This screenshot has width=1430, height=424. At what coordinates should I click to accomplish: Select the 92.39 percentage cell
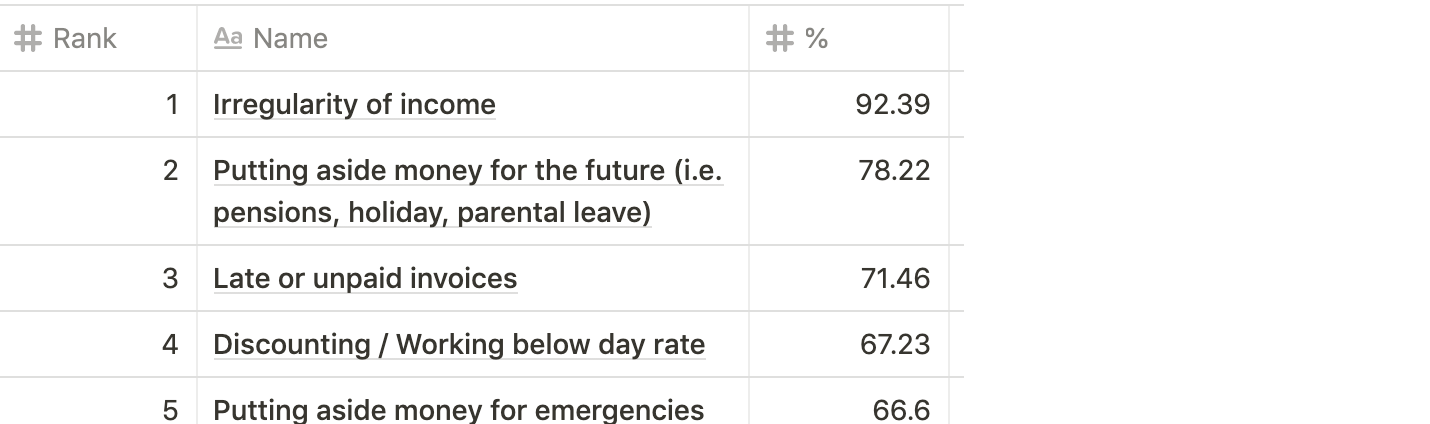tap(849, 104)
